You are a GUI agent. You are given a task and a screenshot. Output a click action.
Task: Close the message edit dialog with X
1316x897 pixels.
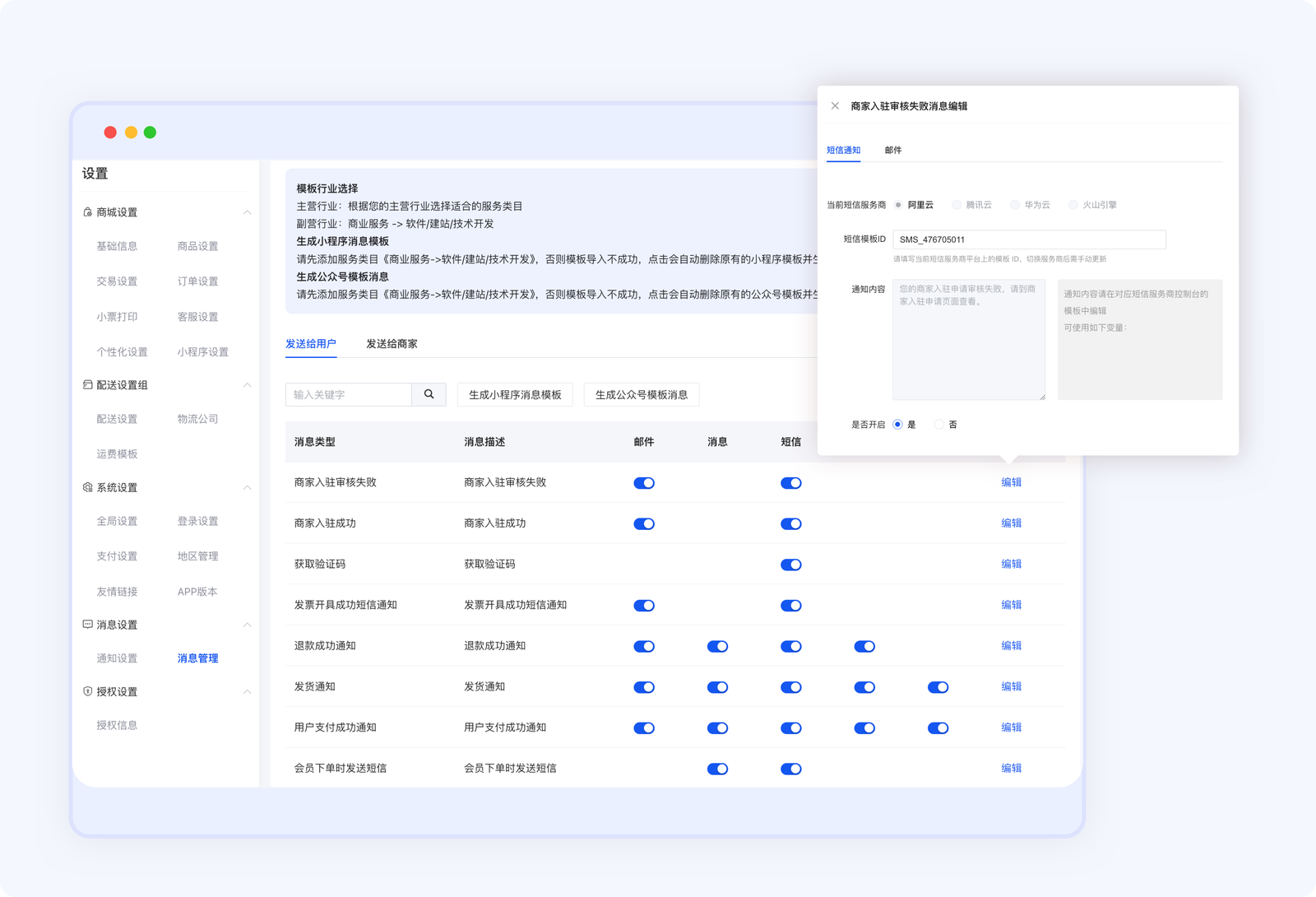pyautogui.click(x=835, y=106)
